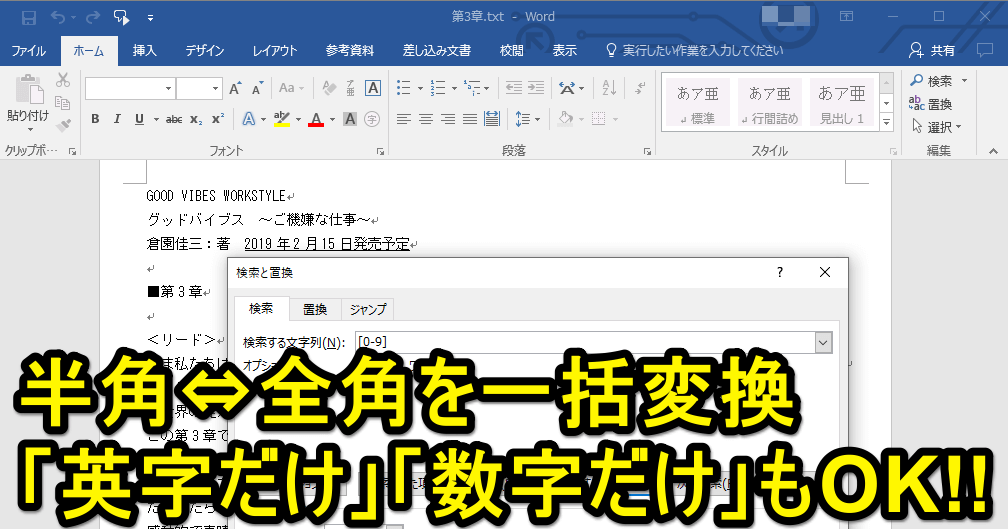Image resolution: width=1008 pixels, height=529 pixels.
Task: Apply strikethrough (abc) formatting
Action: pyautogui.click(x=174, y=119)
